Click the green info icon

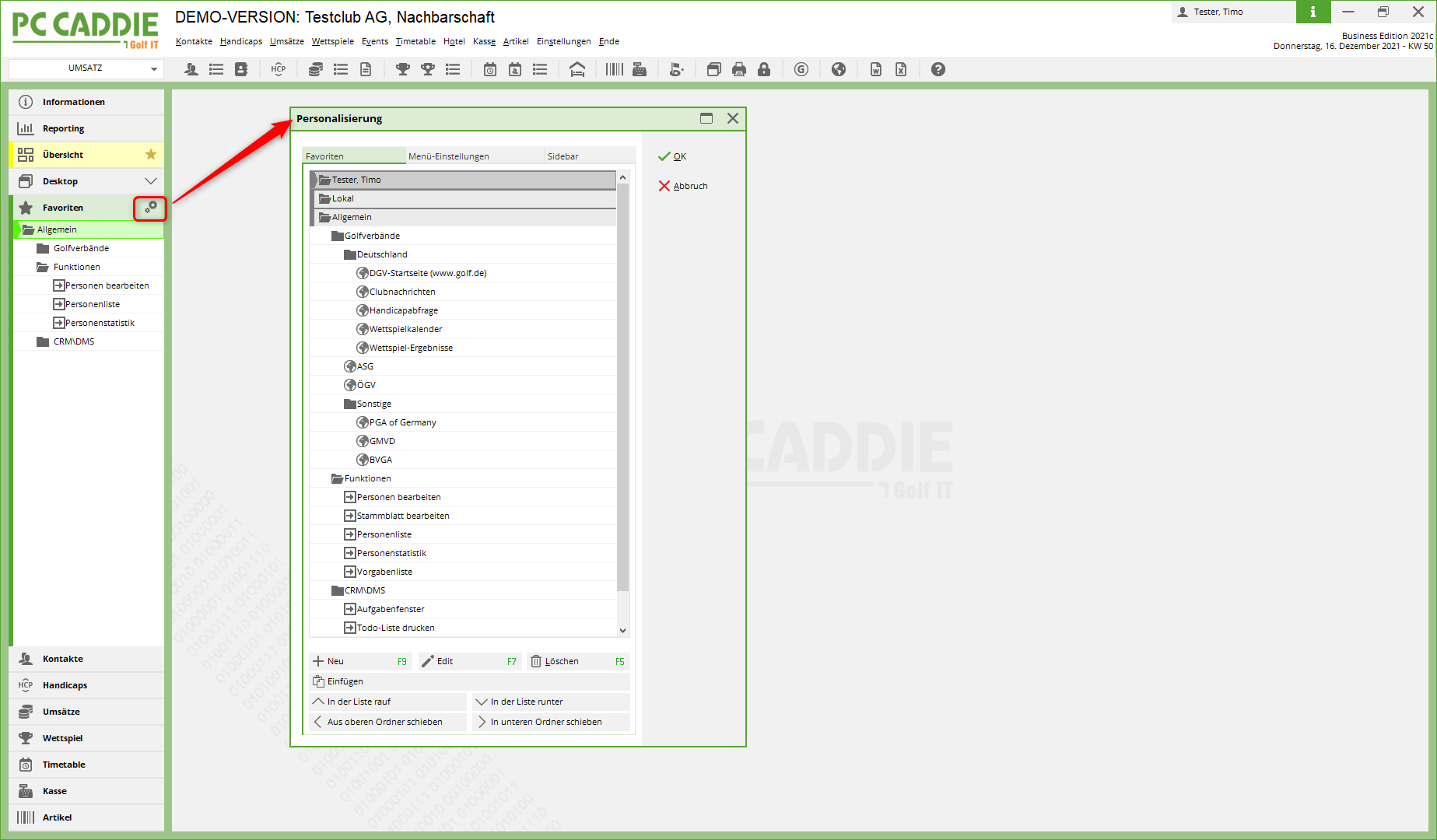click(1313, 12)
